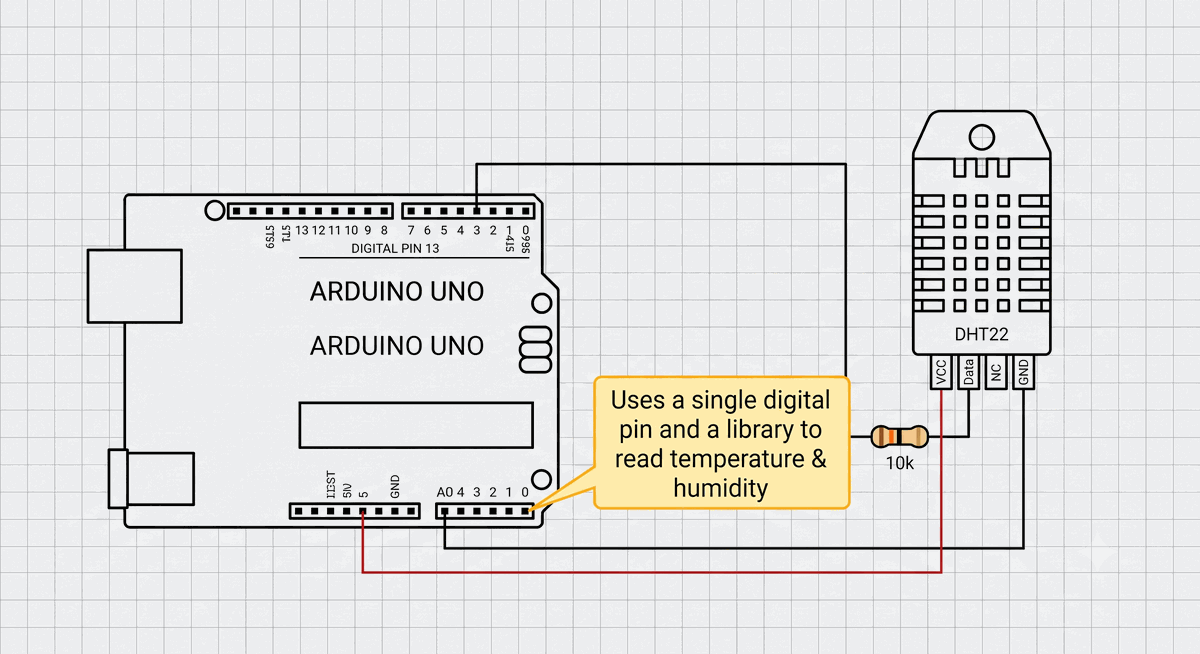Click the digital pin 12 number label
Screen dimensions: 1200x654
(319, 230)
